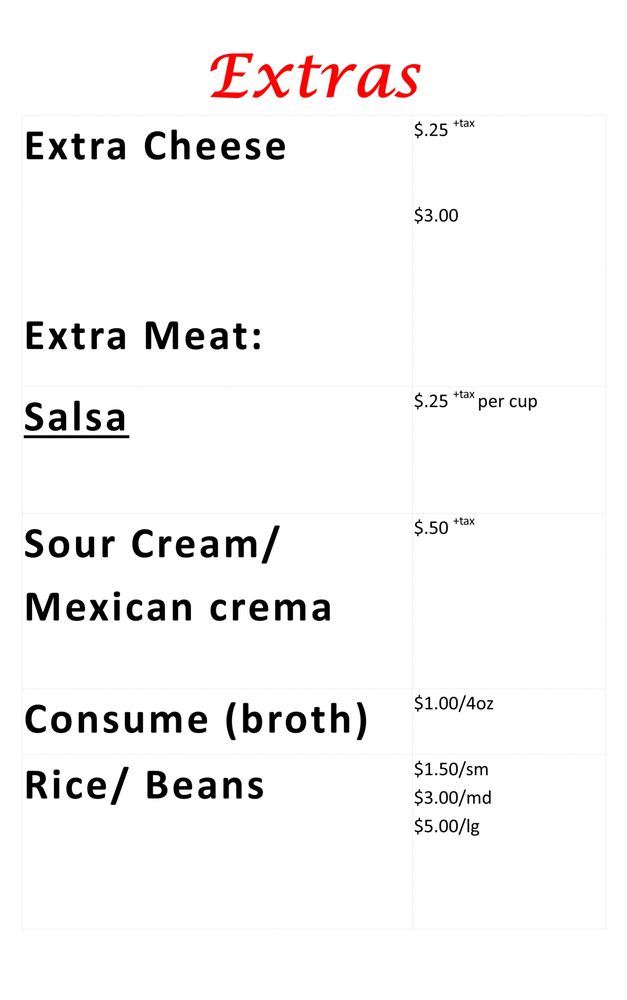Screen dimensions: 627x1000
Task: Click the +tax superscript beside $.50
Action: pyautogui.click(x=463, y=521)
